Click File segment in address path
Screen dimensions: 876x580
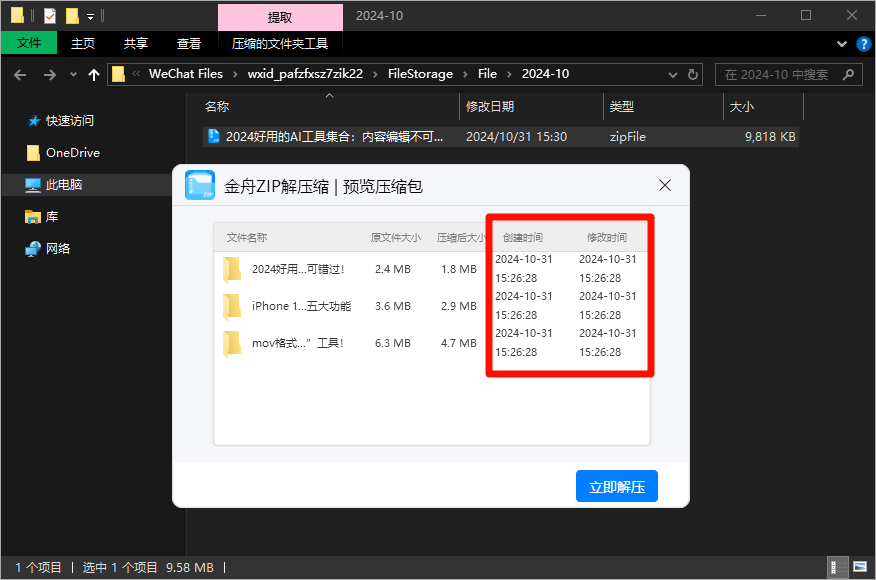487,74
